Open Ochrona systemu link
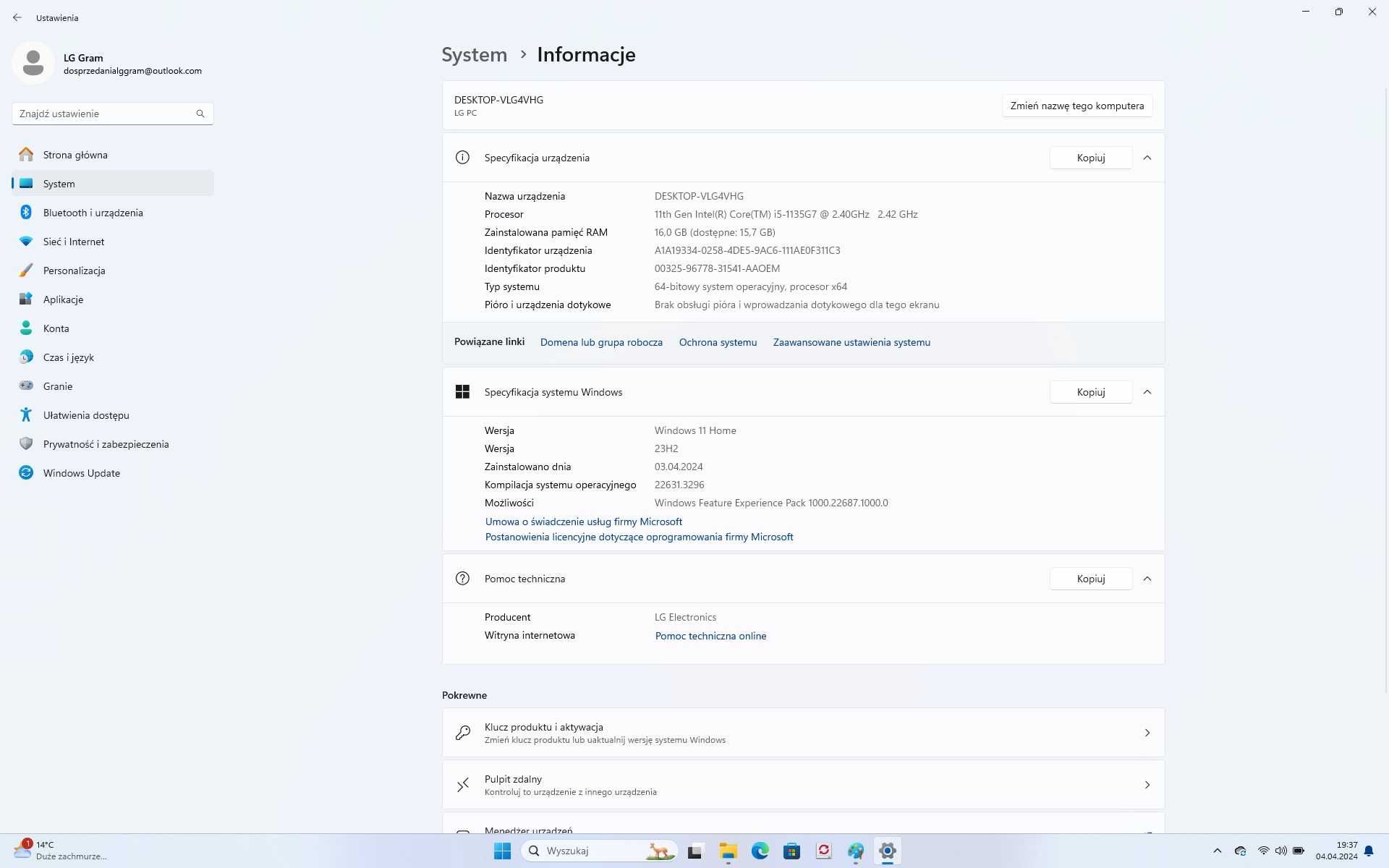Viewport: 1389px width, 868px height. (718, 343)
